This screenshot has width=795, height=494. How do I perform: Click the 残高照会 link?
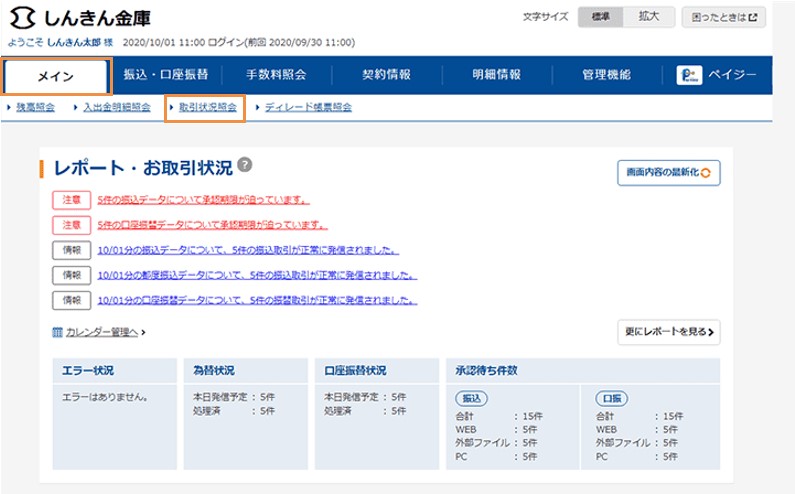point(35,107)
